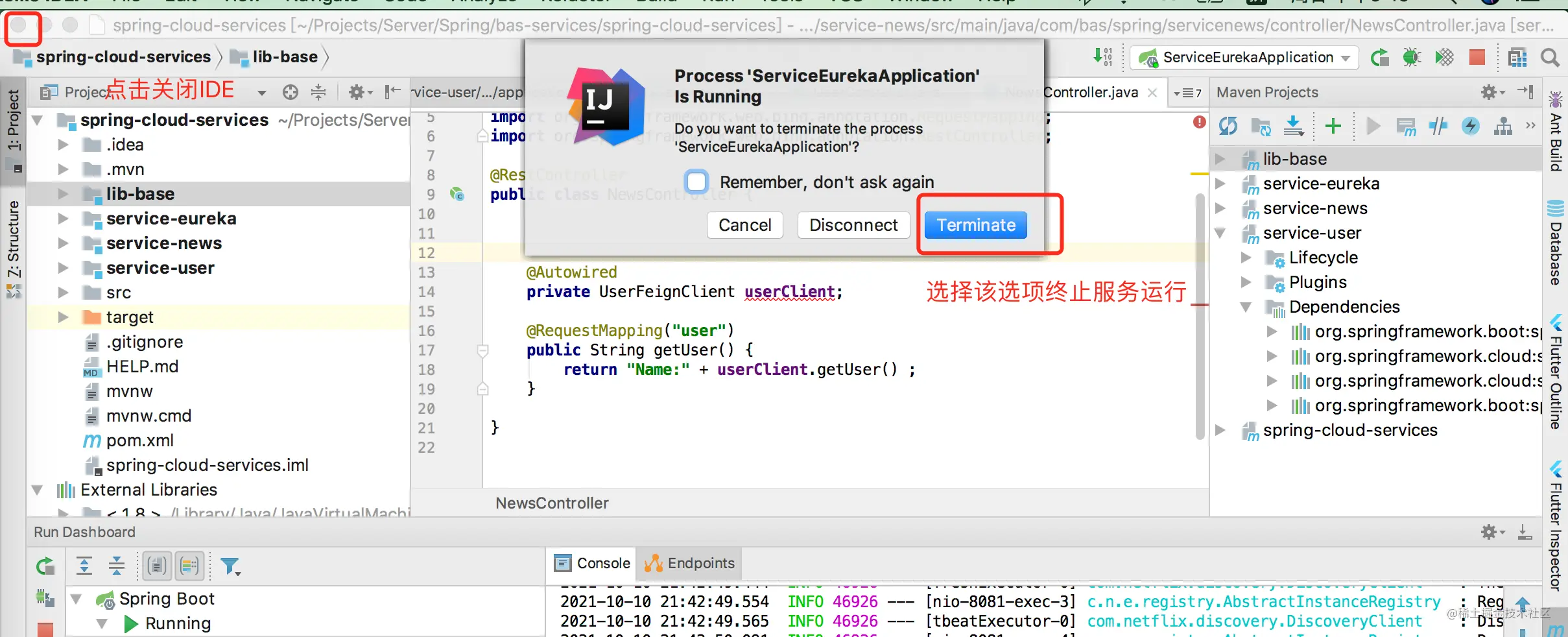Image resolution: width=1568 pixels, height=637 pixels.
Task: Click the Debug bug icon in toolbar
Action: pos(1412,58)
